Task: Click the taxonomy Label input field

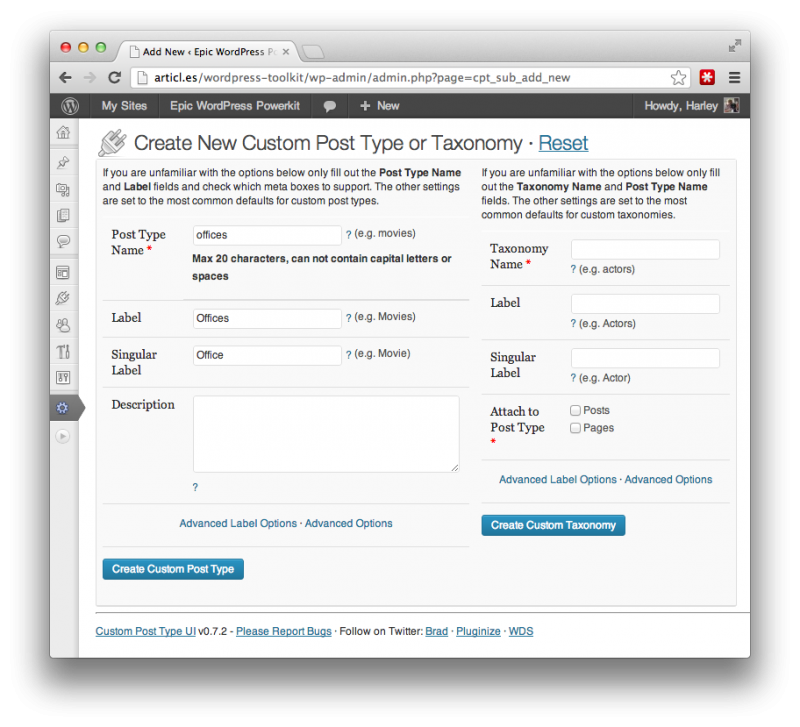Action: click(645, 304)
